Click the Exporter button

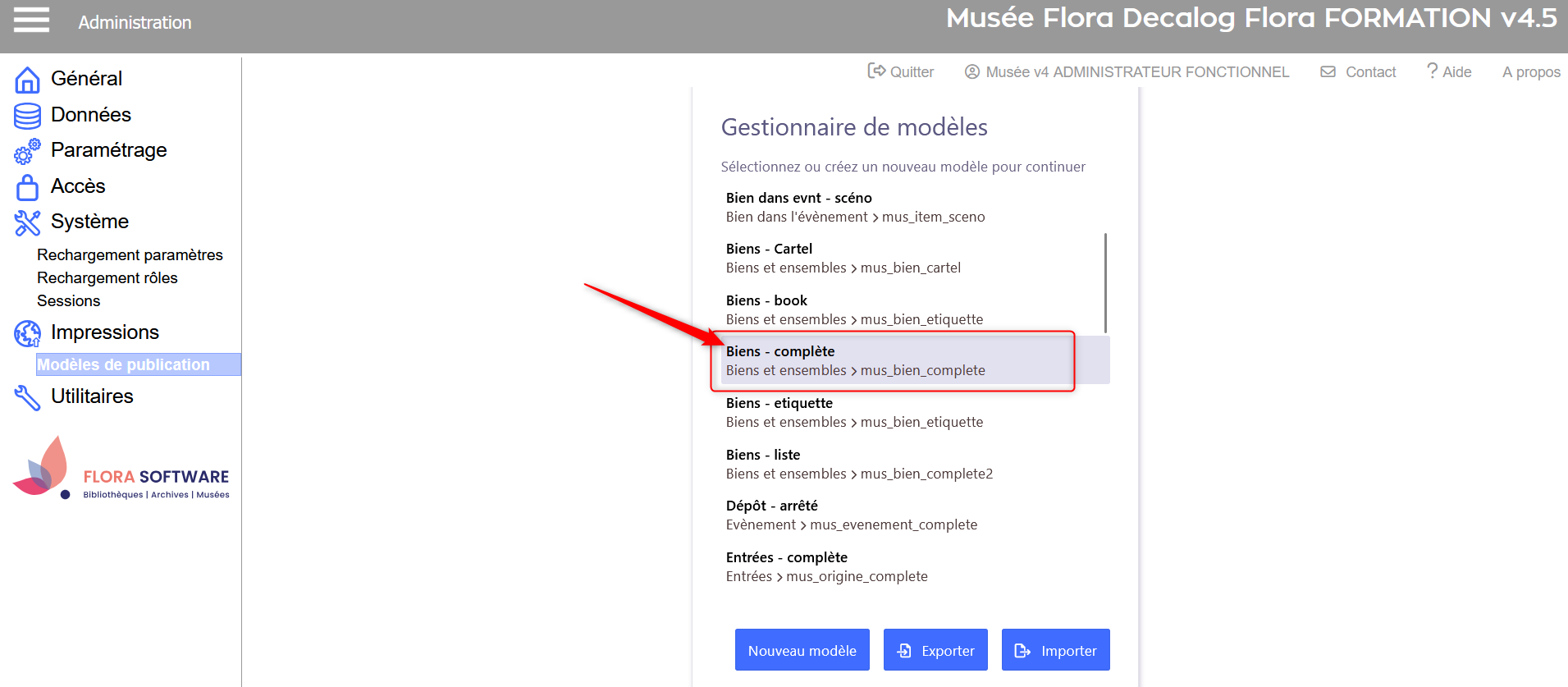pyautogui.click(x=935, y=650)
